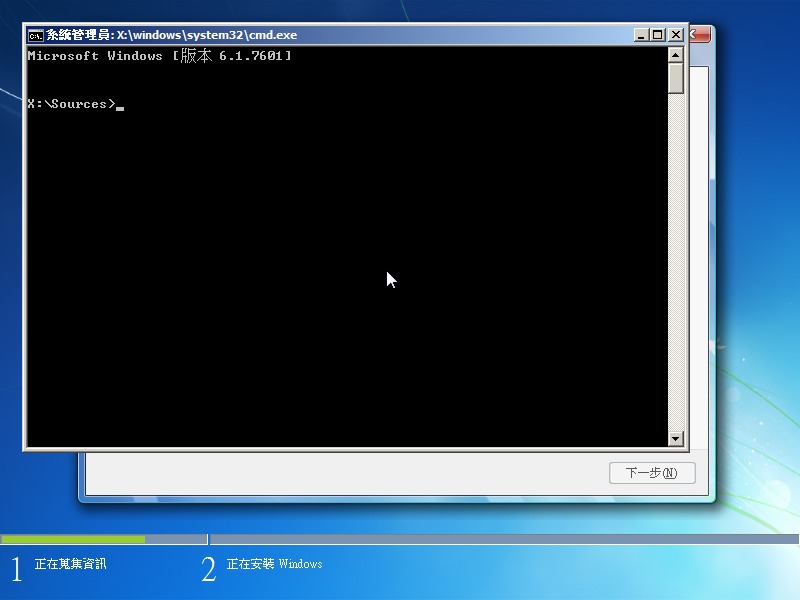Minimize the command prompt window
This screenshot has width=800, height=600.
click(x=641, y=35)
